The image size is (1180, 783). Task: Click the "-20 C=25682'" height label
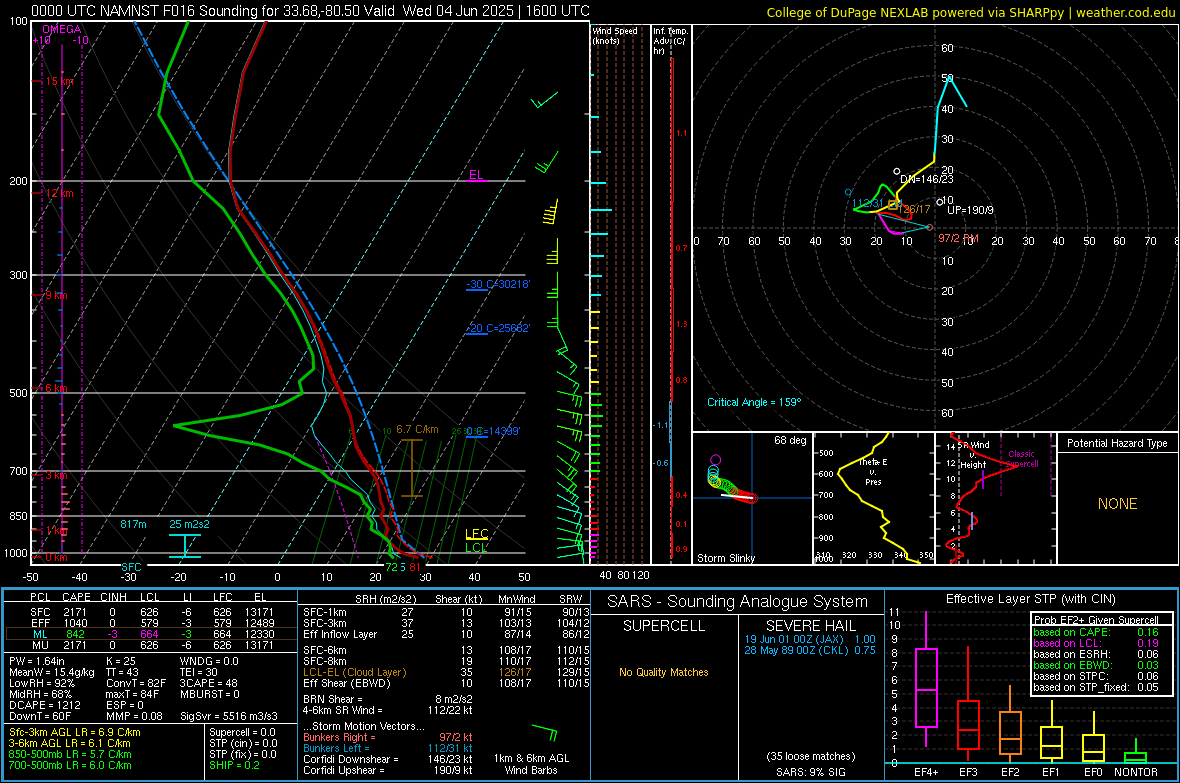click(x=498, y=328)
